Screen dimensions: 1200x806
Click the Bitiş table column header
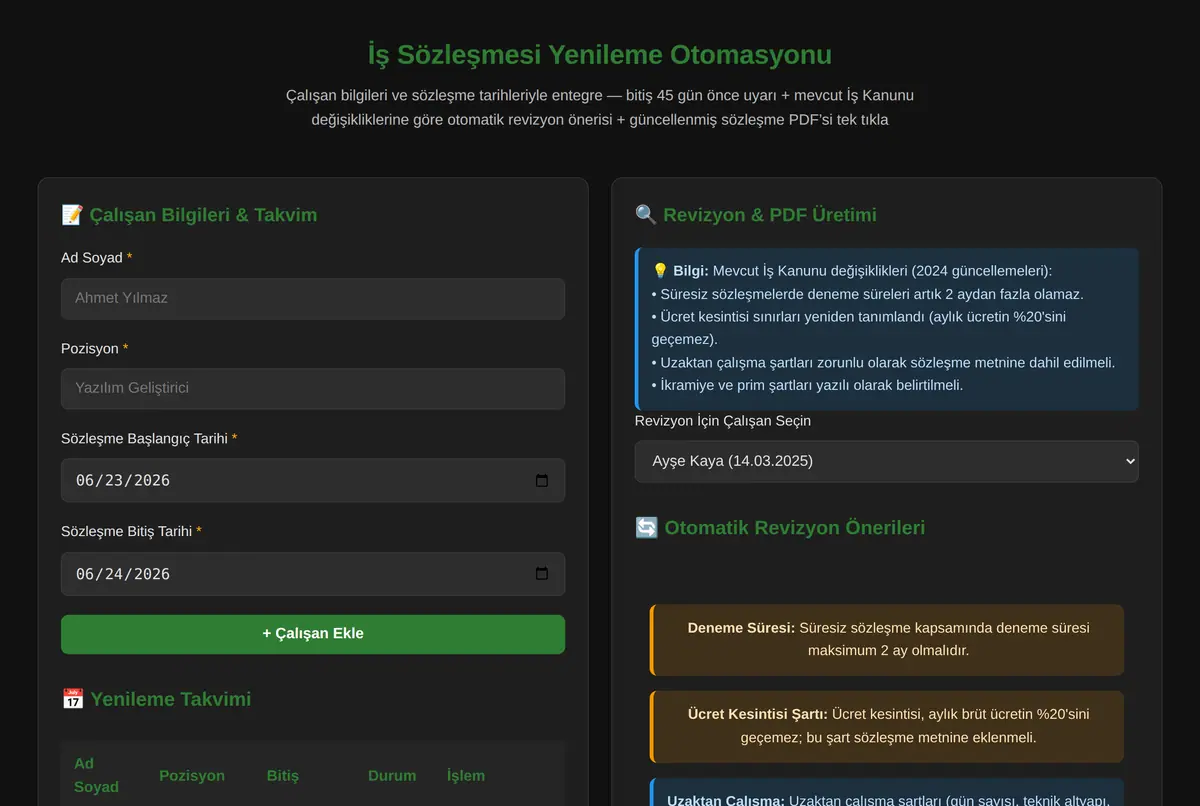click(283, 775)
